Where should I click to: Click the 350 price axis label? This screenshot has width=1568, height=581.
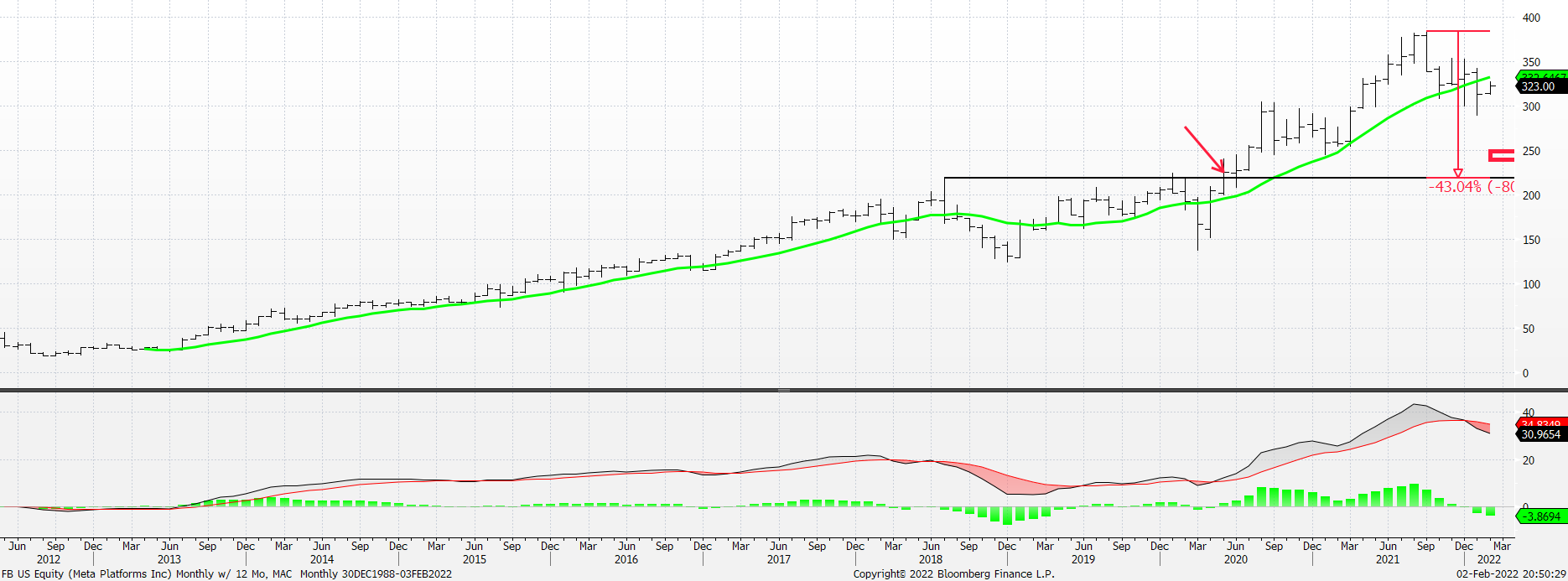coord(1532,62)
